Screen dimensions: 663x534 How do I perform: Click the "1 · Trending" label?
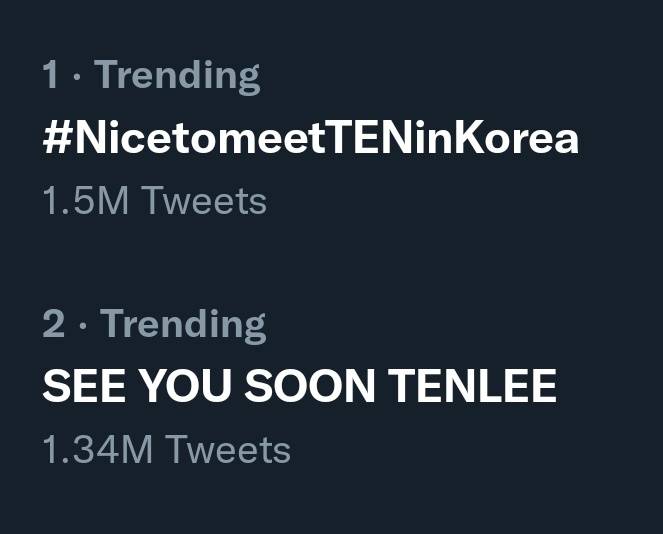pos(151,76)
